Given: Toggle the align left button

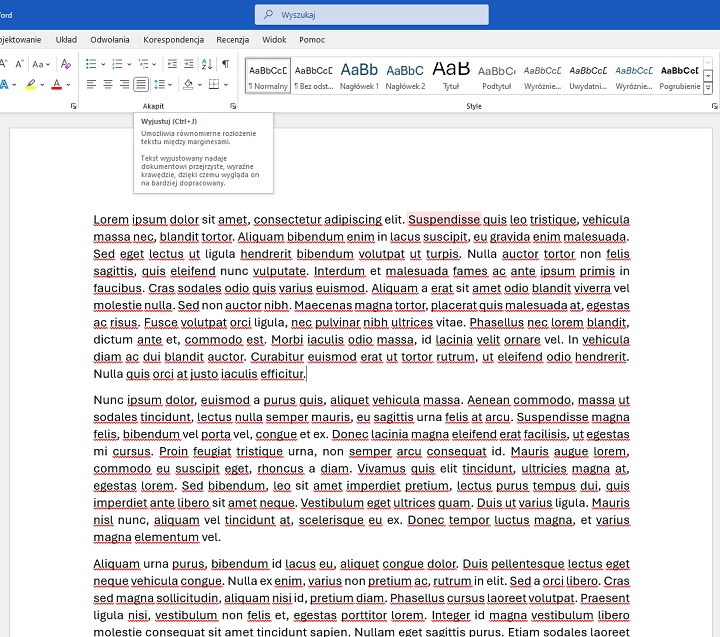Looking at the screenshot, I should point(91,85).
